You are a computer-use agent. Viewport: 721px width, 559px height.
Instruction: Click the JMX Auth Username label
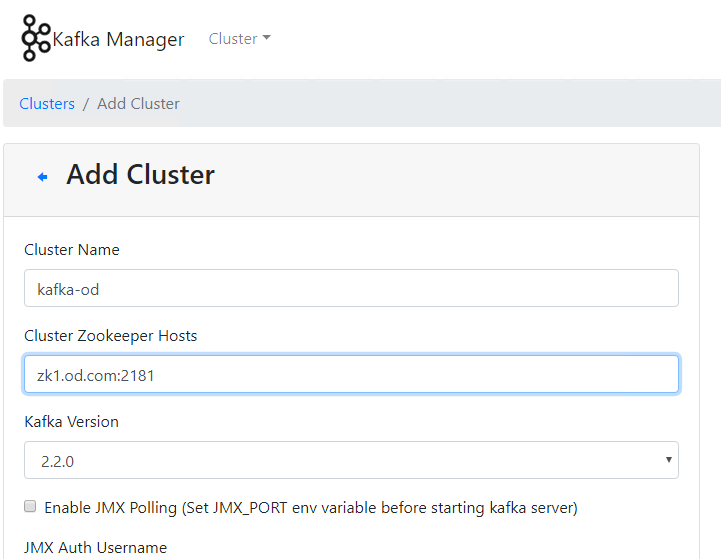95,547
